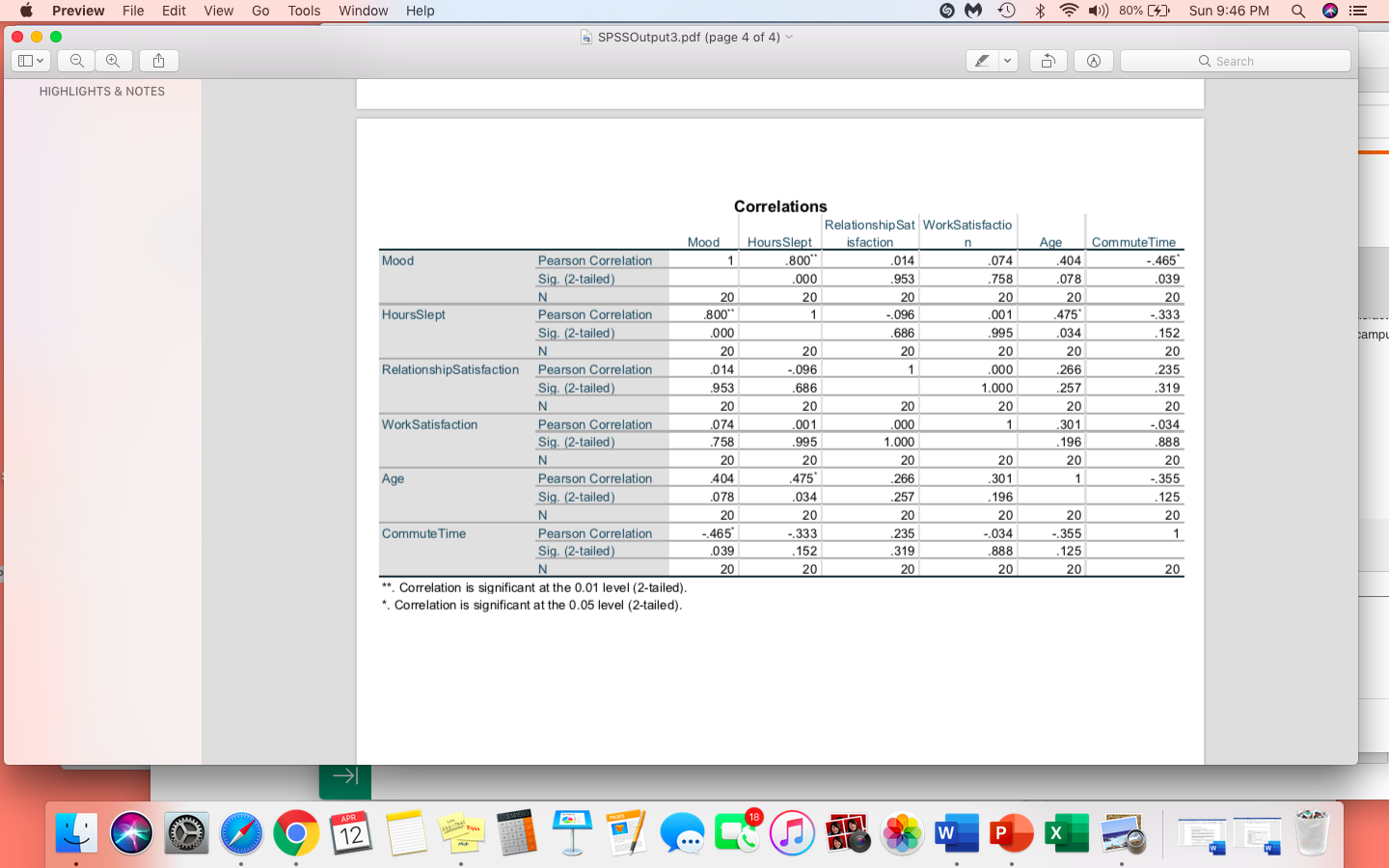
Task: Expand the SPSSOutput3.pdf title bar chevron
Action: (x=788, y=37)
